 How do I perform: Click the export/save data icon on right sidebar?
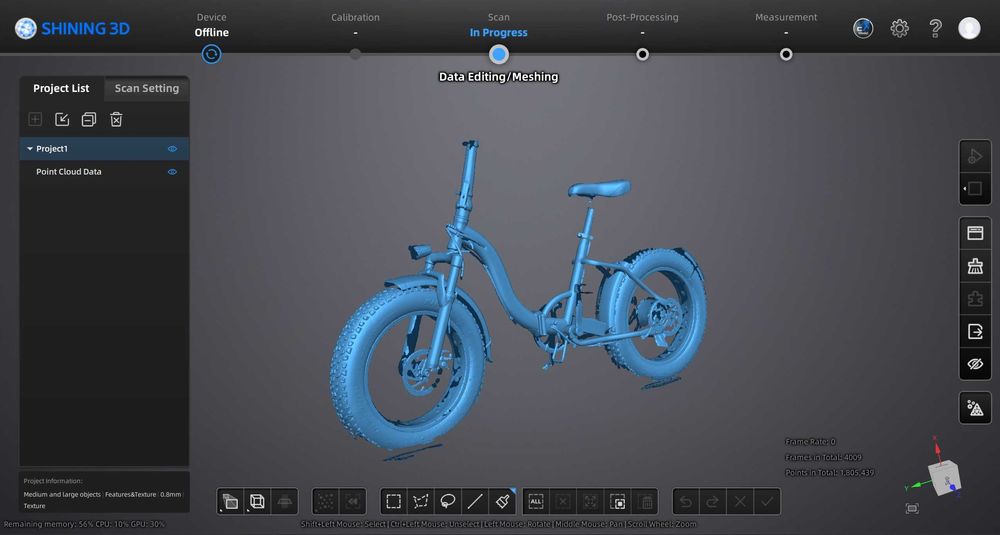tap(975, 331)
